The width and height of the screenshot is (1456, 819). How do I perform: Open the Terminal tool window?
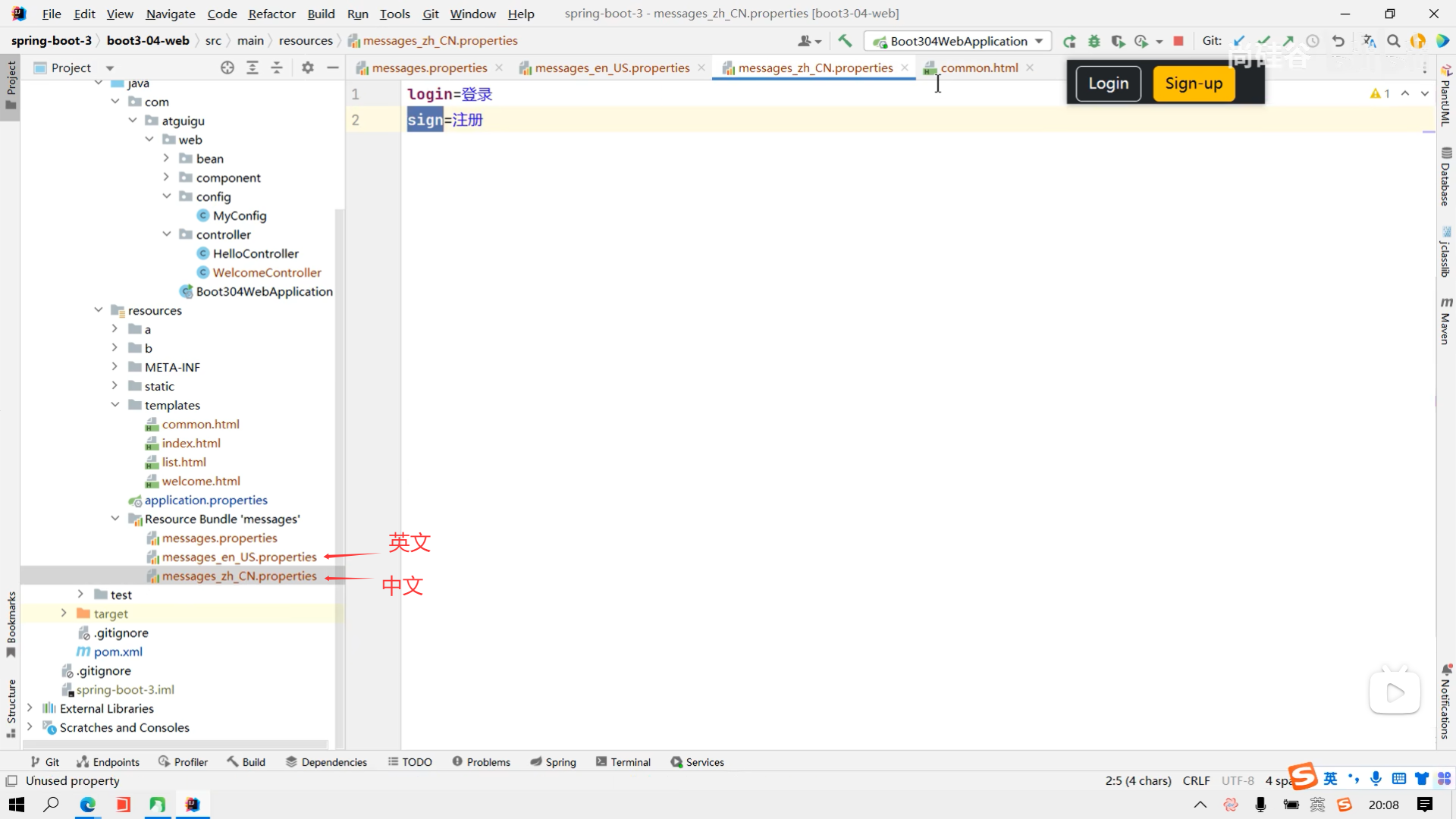(623, 762)
